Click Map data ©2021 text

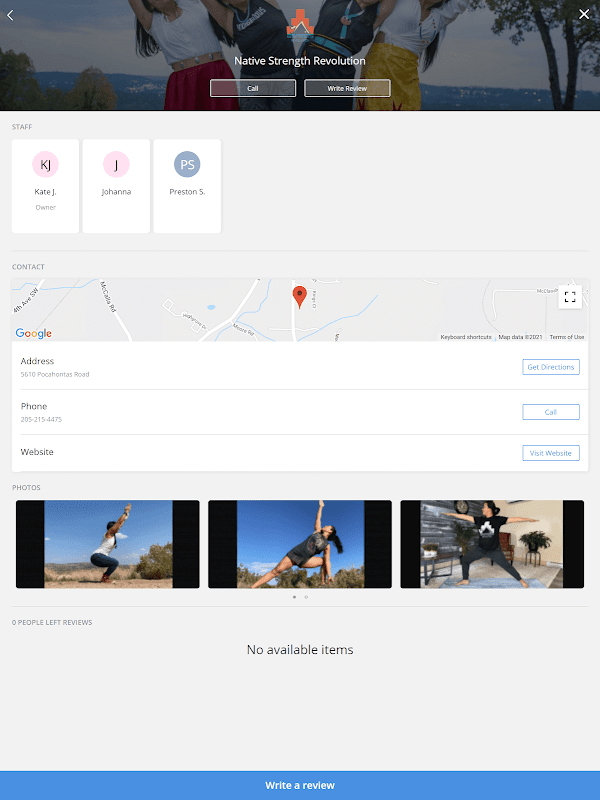pyautogui.click(x=520, y=337)
